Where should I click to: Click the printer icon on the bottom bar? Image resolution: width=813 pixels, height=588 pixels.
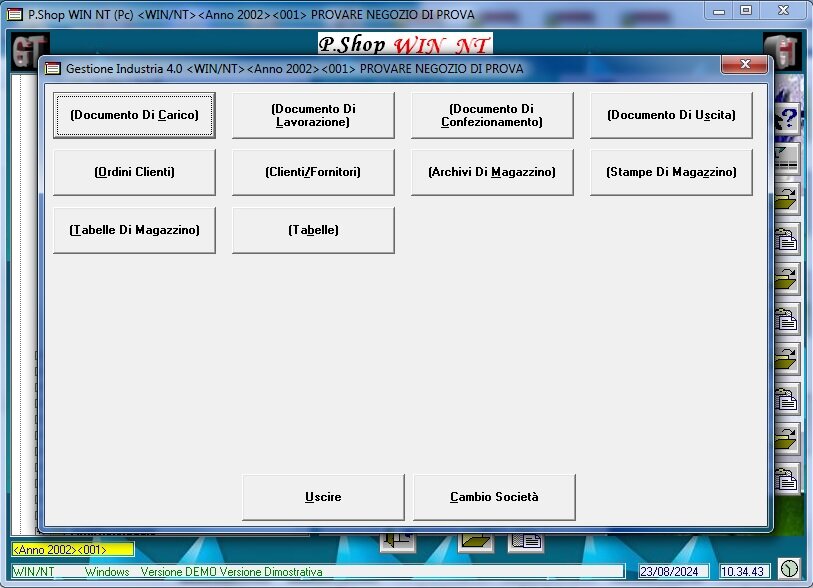(398, 540)
